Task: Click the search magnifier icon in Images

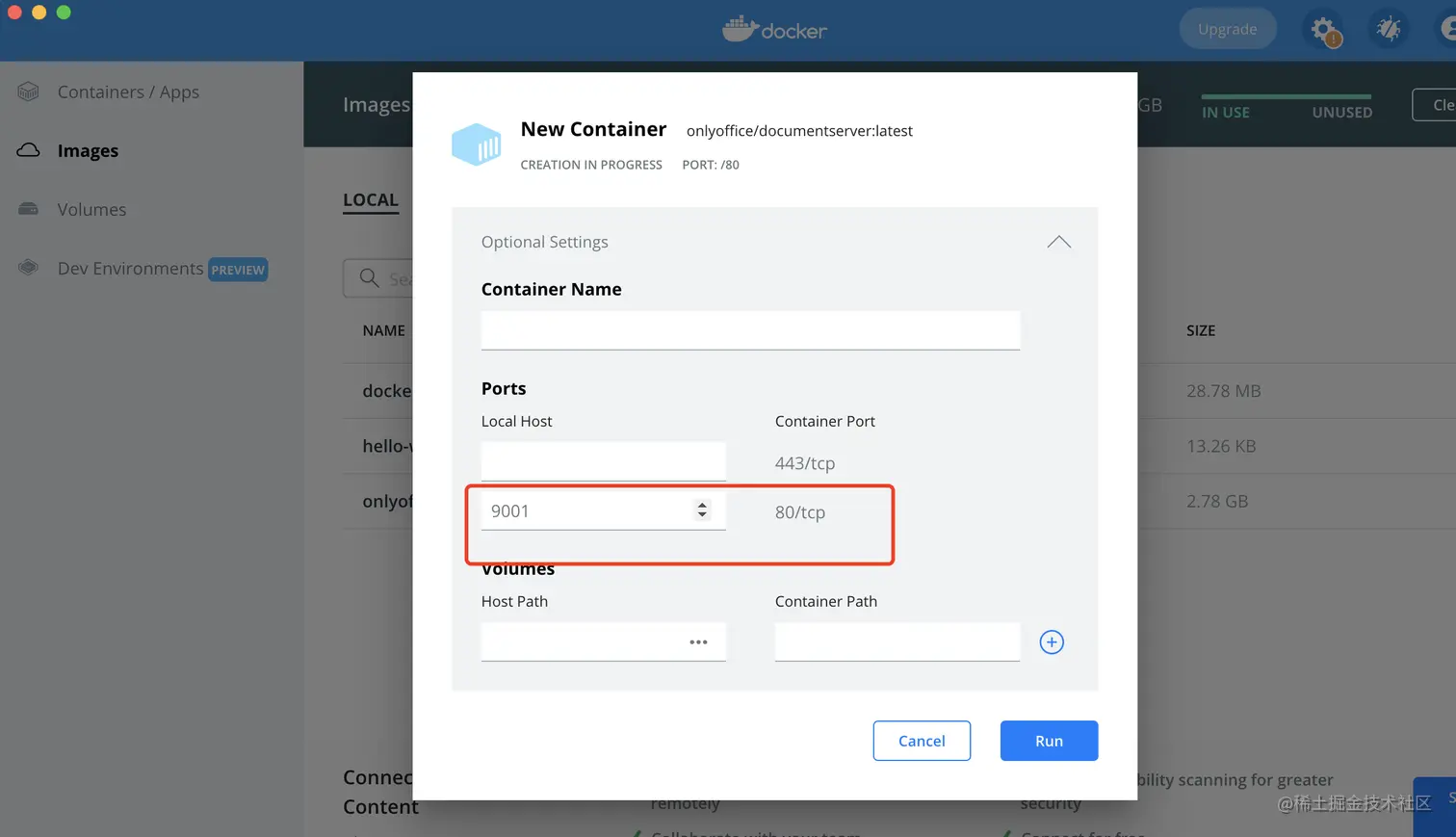Action: [369, 278]
